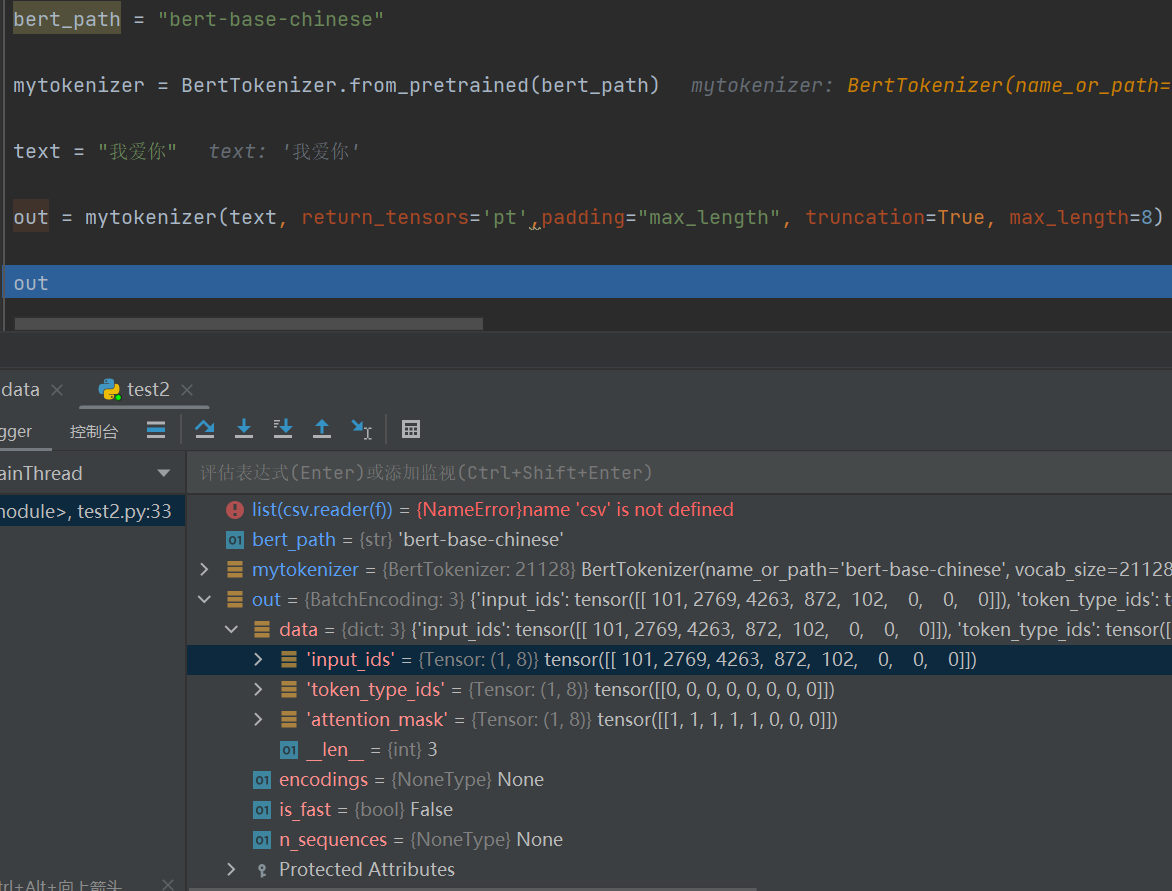Expand the 'input_ids' tensor
This screenshot has width=1172, height=891.
[x=259, y=659]
